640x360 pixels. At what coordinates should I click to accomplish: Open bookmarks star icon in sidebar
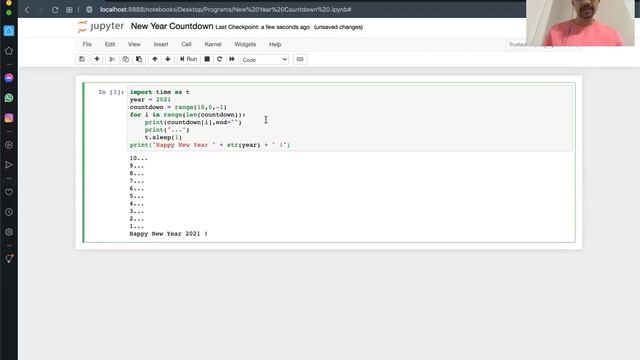coord(9,51)
